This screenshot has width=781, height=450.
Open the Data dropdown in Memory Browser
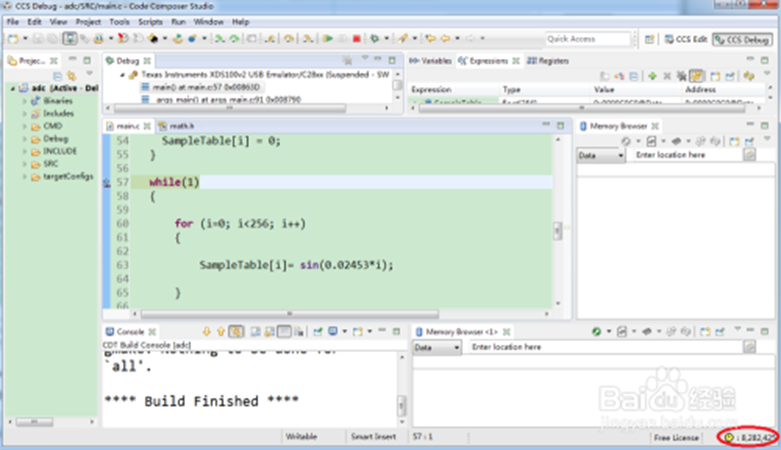point(600,155)
